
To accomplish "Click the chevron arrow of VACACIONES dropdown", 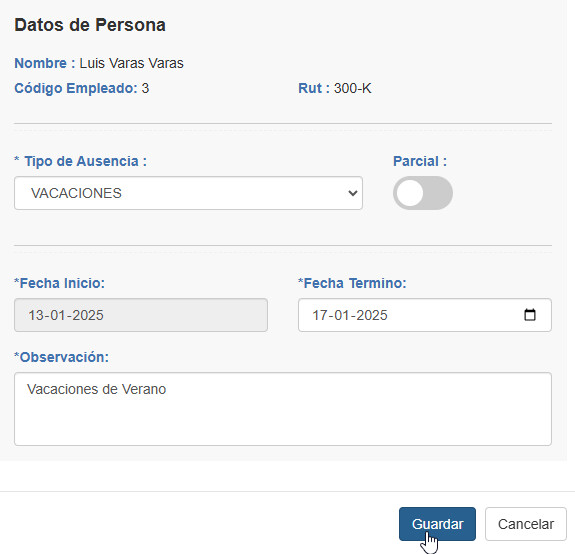I will click(x=353, y=193).
